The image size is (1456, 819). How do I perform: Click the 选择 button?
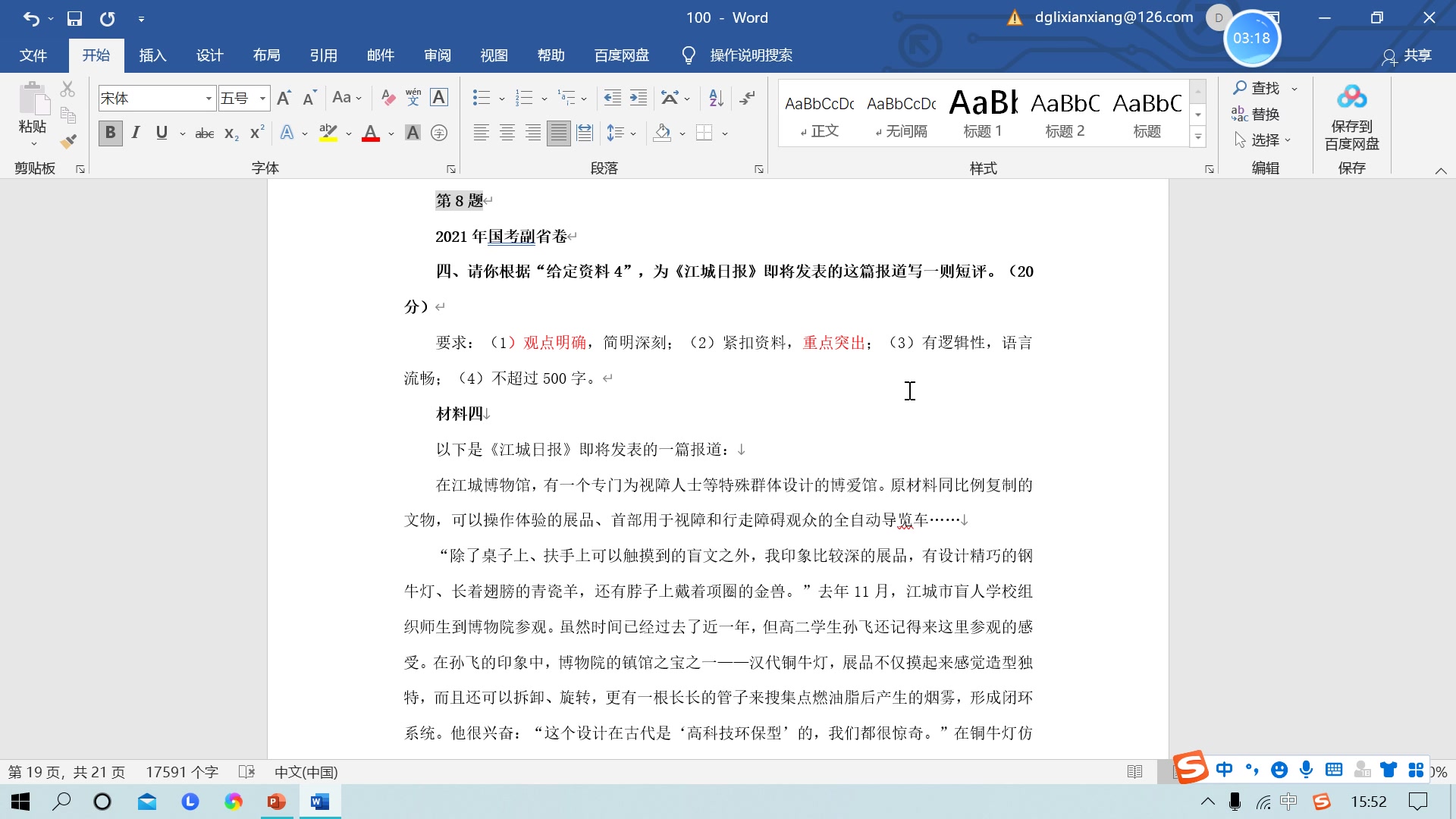click(x=1263, y=140)
